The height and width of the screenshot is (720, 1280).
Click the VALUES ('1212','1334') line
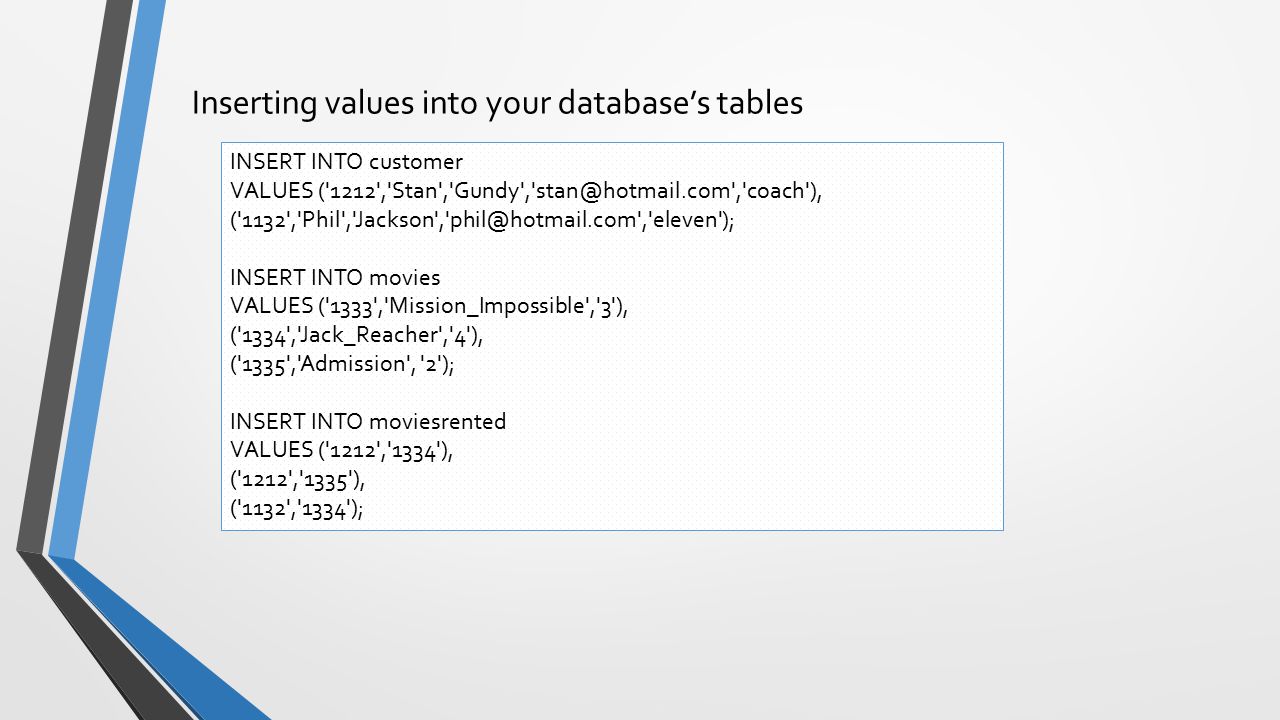342,450
